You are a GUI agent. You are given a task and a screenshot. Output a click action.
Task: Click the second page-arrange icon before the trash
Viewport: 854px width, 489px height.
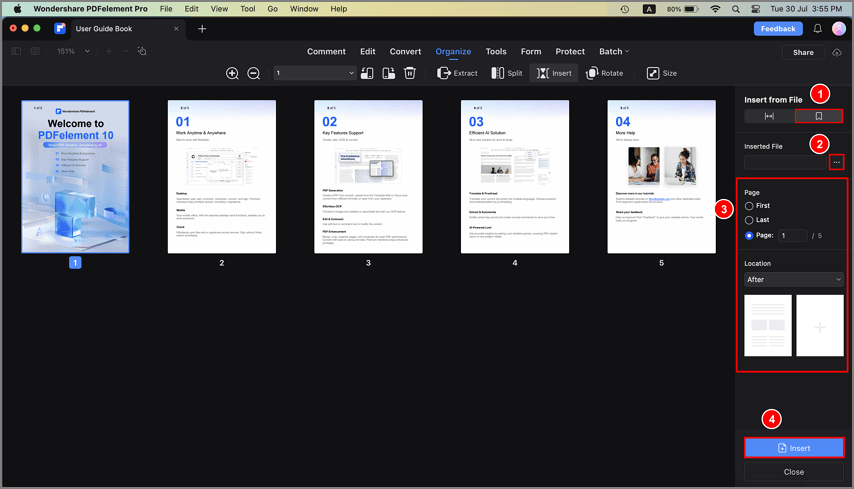(388, 73)
